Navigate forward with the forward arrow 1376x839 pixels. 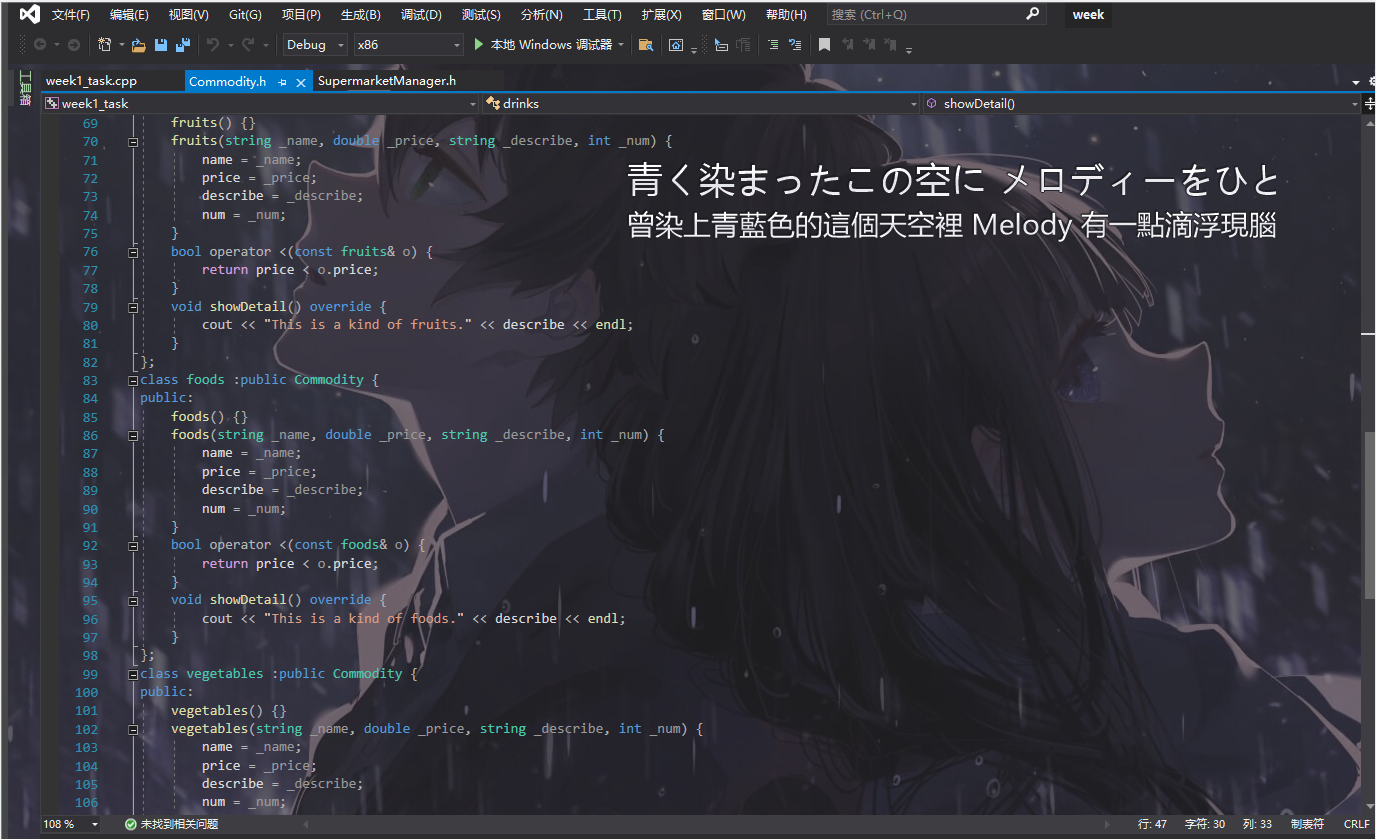(x=74, y=45)
